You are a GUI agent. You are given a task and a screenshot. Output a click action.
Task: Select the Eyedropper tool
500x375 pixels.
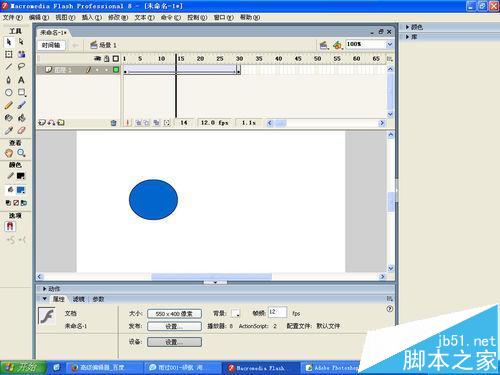(x=9, y=130)
